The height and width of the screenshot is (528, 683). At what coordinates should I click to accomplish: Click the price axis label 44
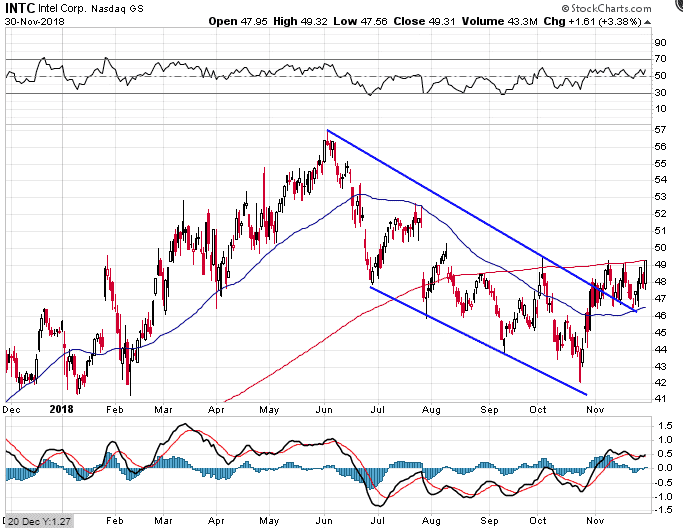(660, 349)
